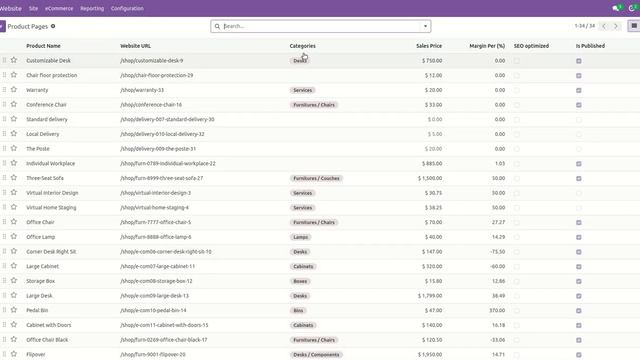Sort by Margin Per (%) column

[x=487, y=46]
